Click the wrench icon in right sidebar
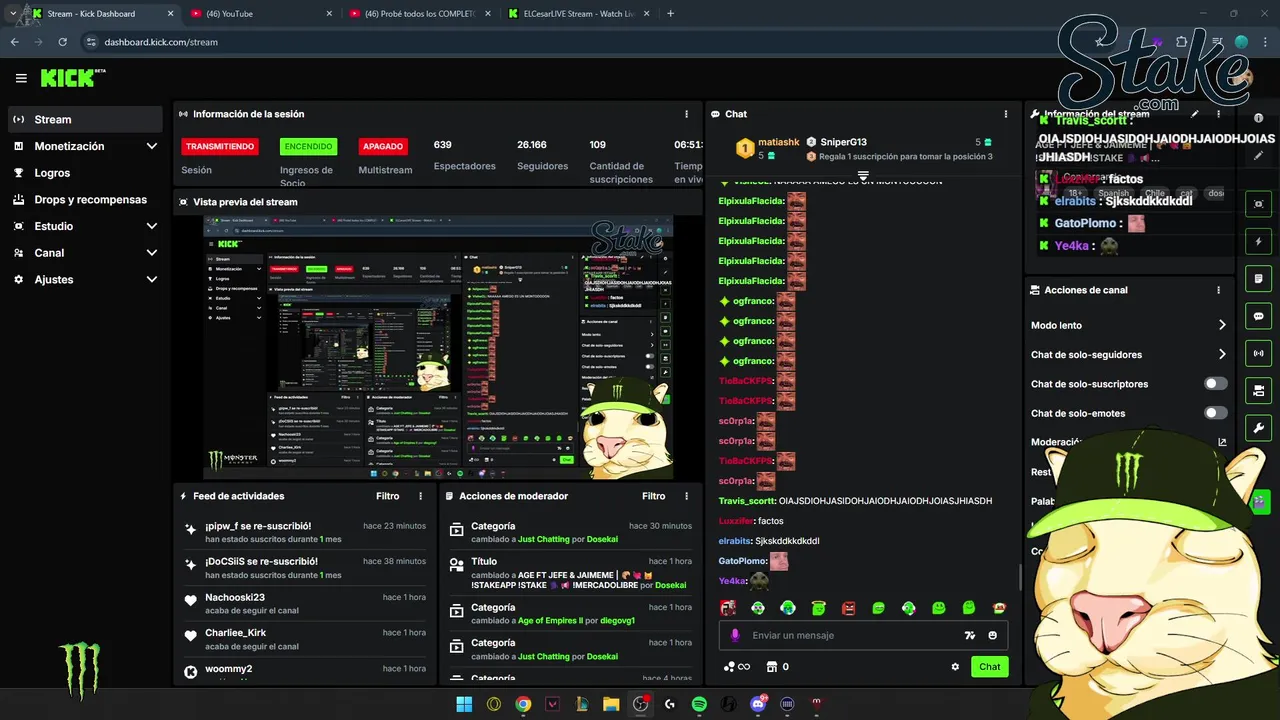 point(1259,428)
